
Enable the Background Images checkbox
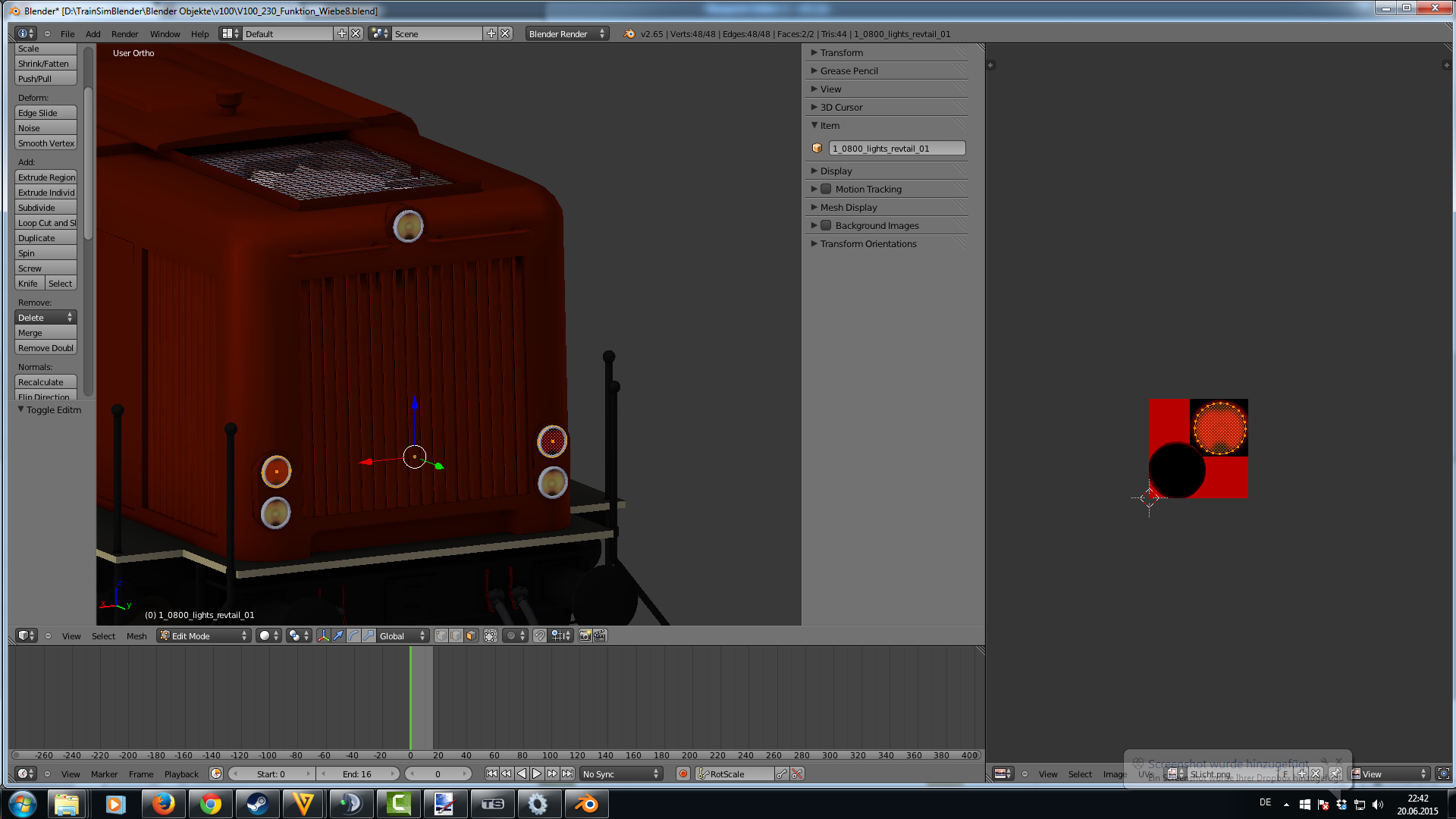826,225
